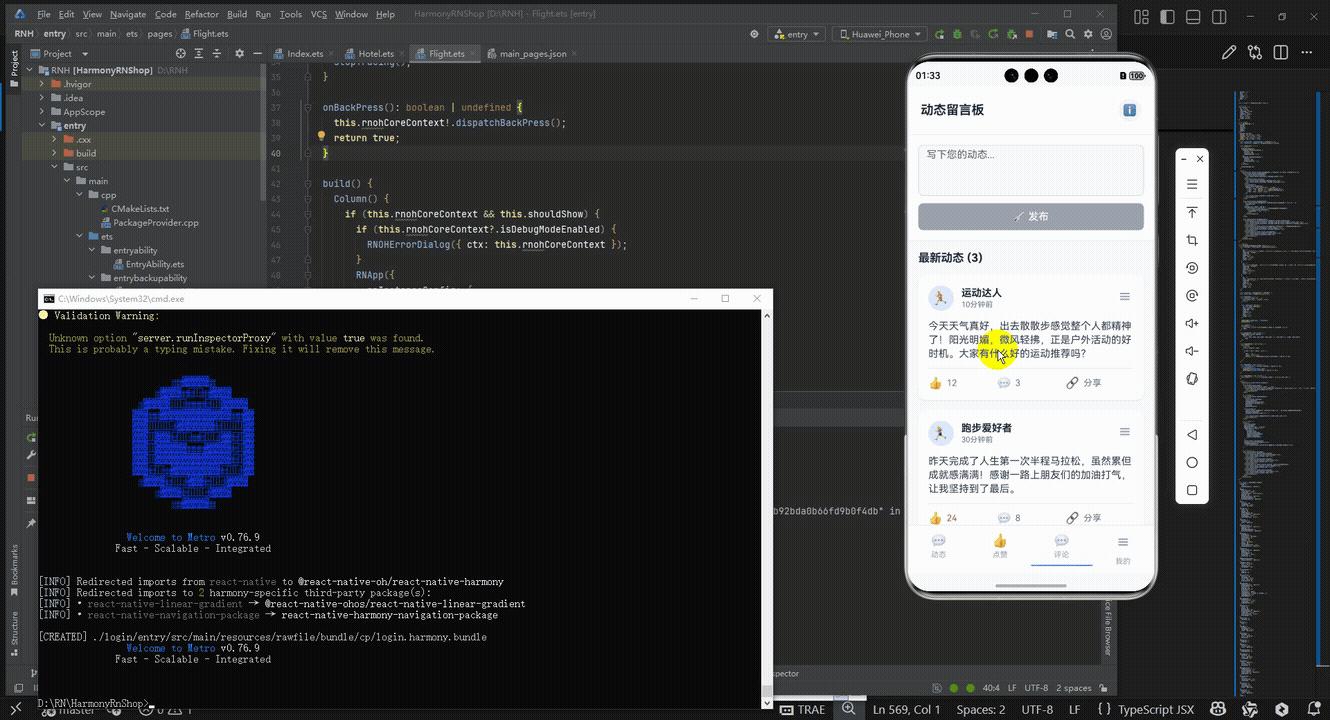Collapse the entryability folder
Image resolution: width=1330 pixels, height=720 pixels.
[x=93, y=251]
